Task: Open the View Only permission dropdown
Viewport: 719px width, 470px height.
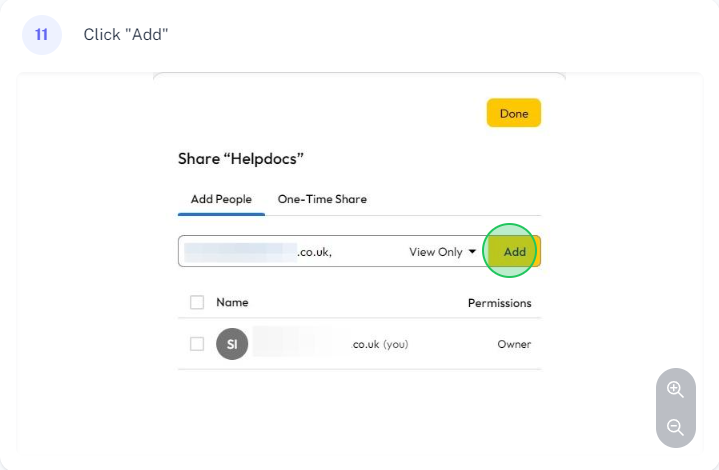Action: click(x=442, y=252)
